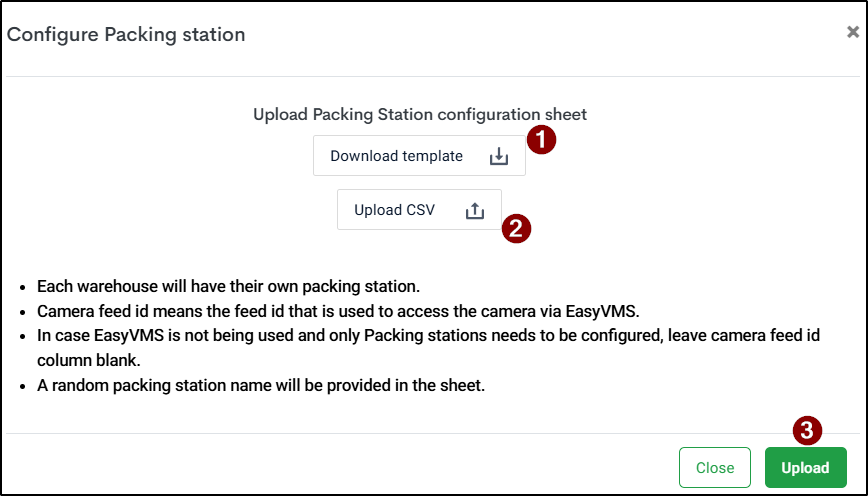The width and height of the screenshot is (868, 496).
Task: Click the random packing station name note
Action: point(261,385)
